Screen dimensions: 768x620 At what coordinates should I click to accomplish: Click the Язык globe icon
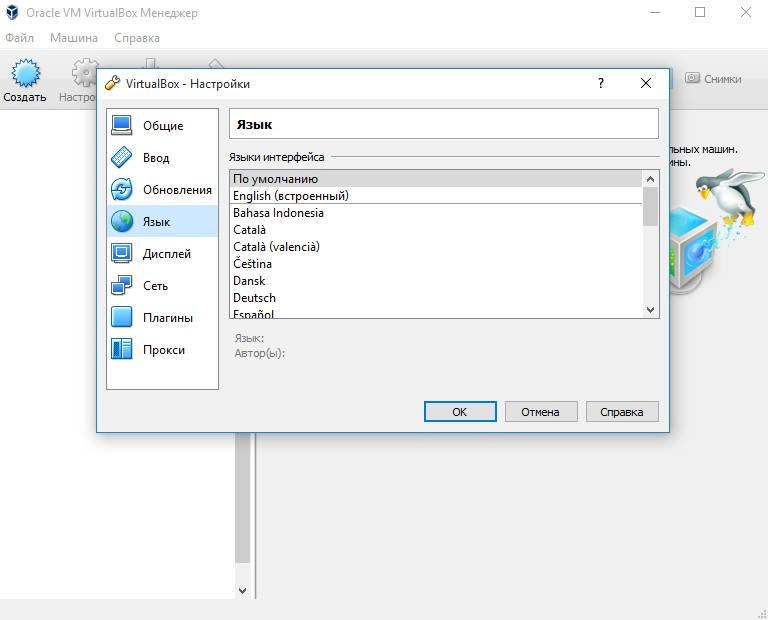(x=121, y=221)
